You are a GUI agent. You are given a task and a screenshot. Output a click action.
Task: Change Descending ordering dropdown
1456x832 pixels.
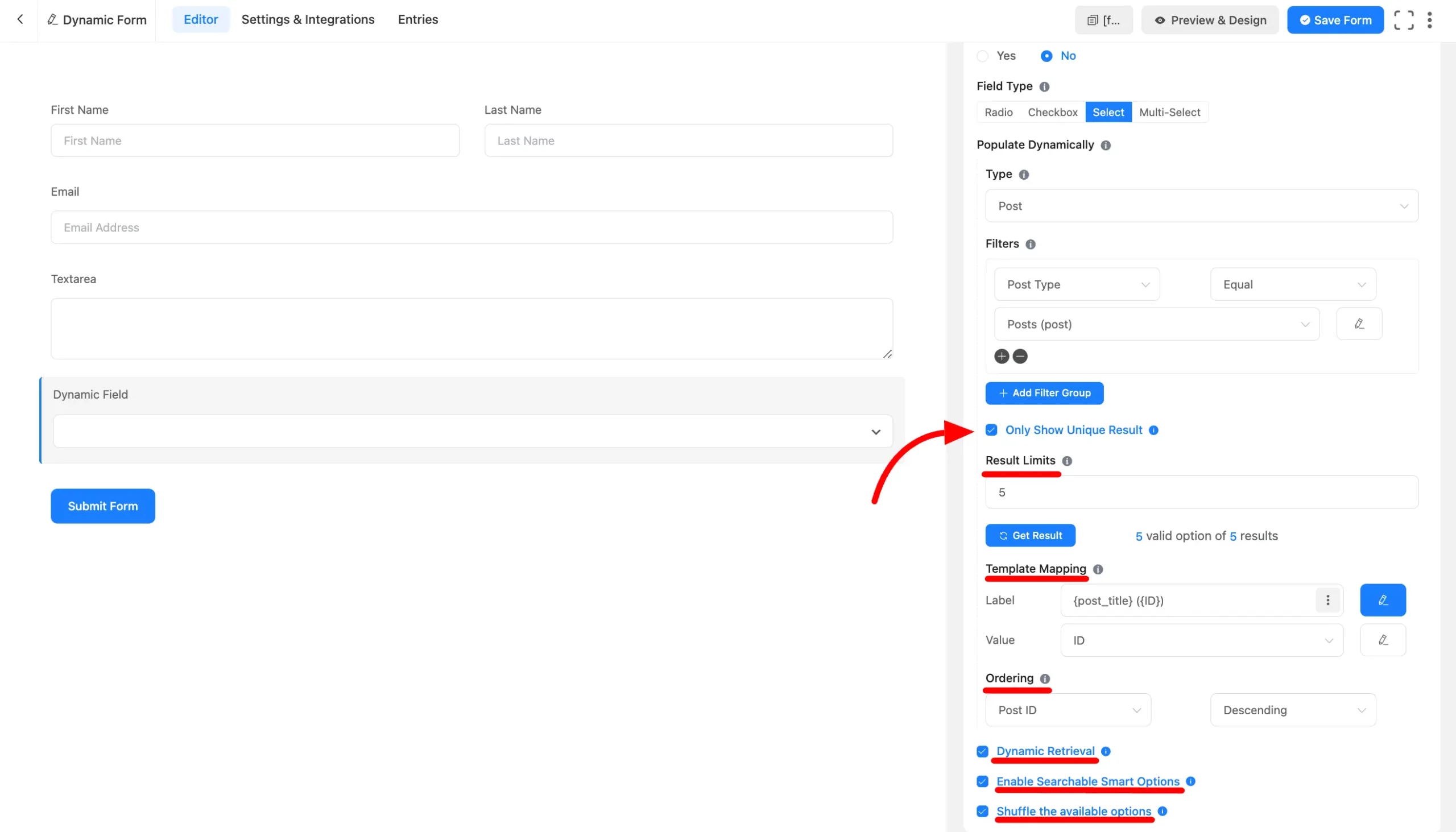pyautogui.click(x=1293, y=710)
